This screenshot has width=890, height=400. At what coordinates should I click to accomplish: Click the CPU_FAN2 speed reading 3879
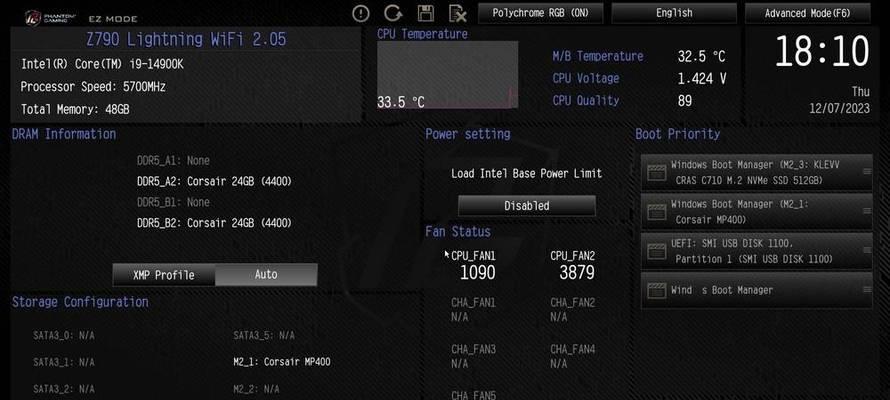[x=577, y=273]
